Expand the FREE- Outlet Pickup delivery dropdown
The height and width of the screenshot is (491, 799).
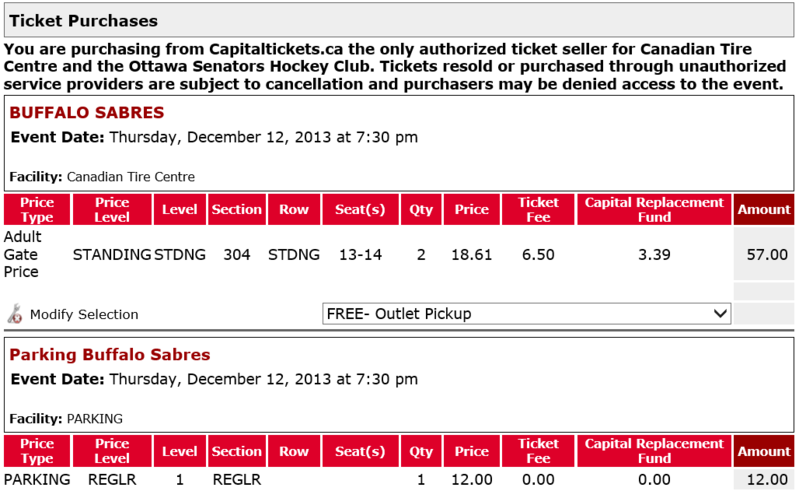(528, 314)
